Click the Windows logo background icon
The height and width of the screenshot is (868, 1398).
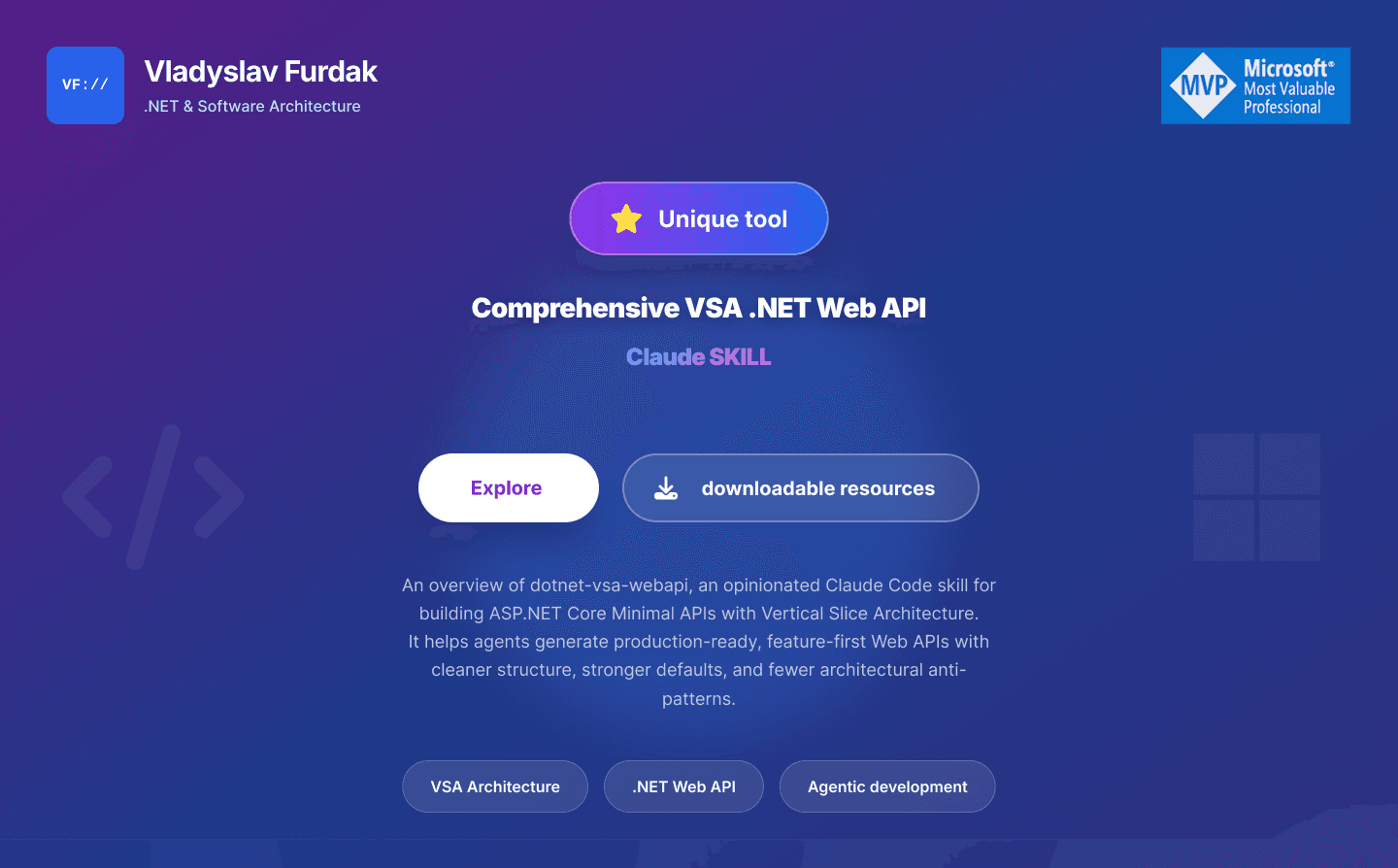point(1256,497)
